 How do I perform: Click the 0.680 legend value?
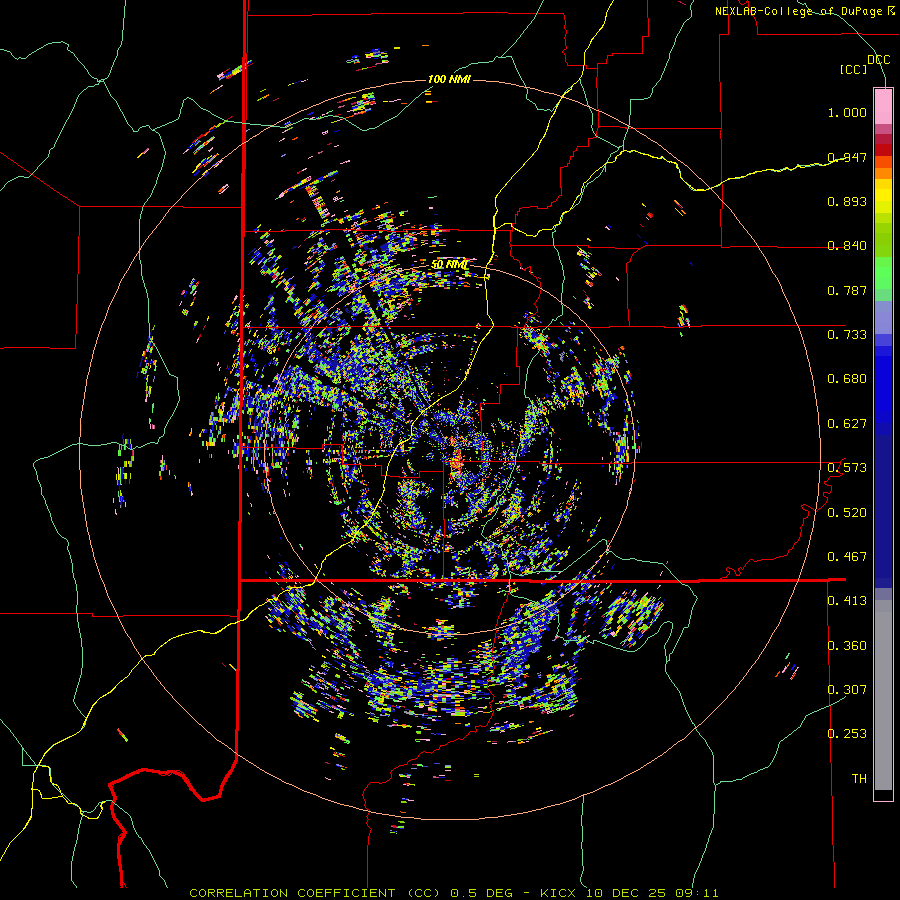[x=847, y=378]
